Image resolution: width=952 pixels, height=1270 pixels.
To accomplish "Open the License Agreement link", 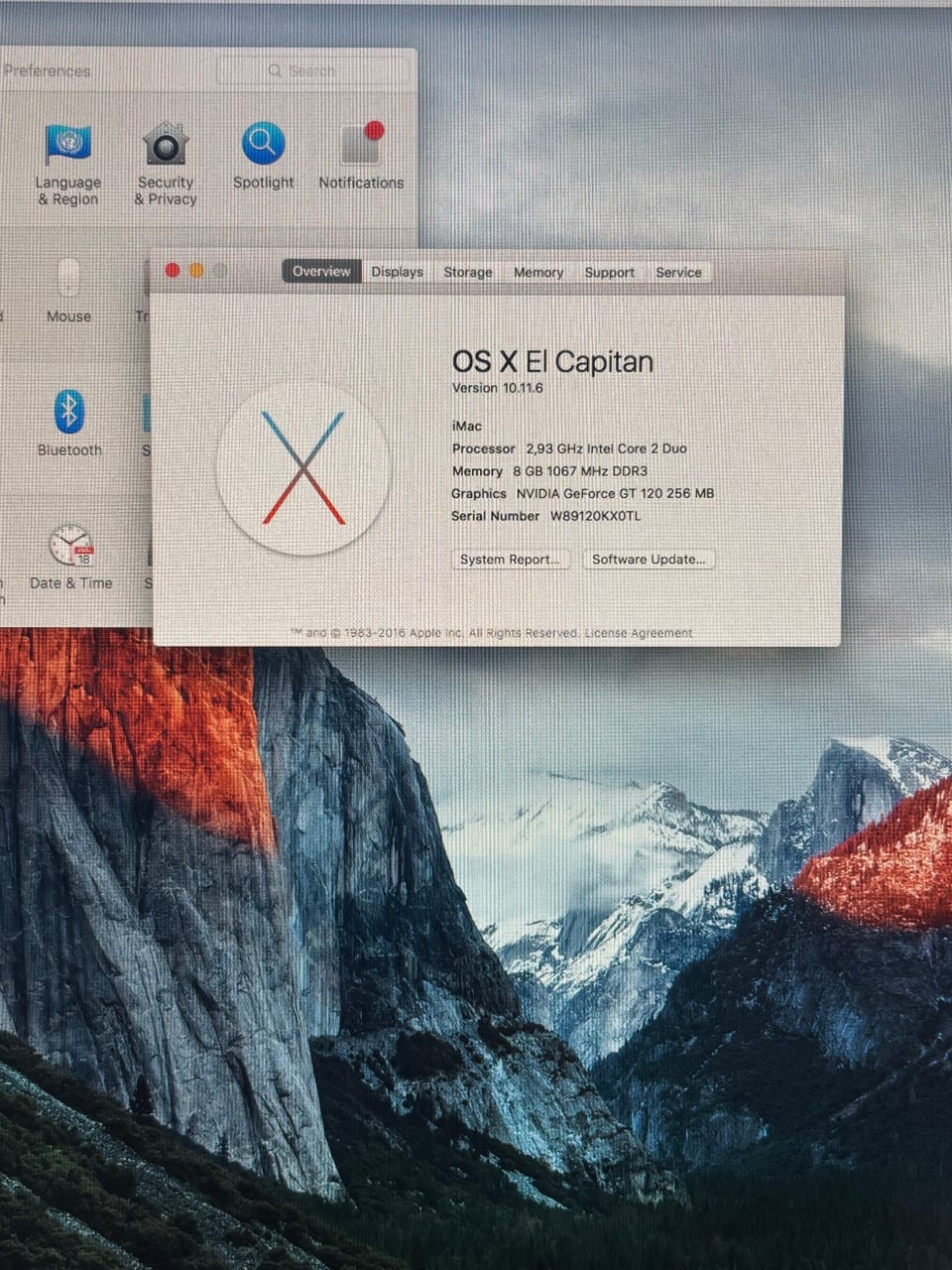I will coord(639,633).
